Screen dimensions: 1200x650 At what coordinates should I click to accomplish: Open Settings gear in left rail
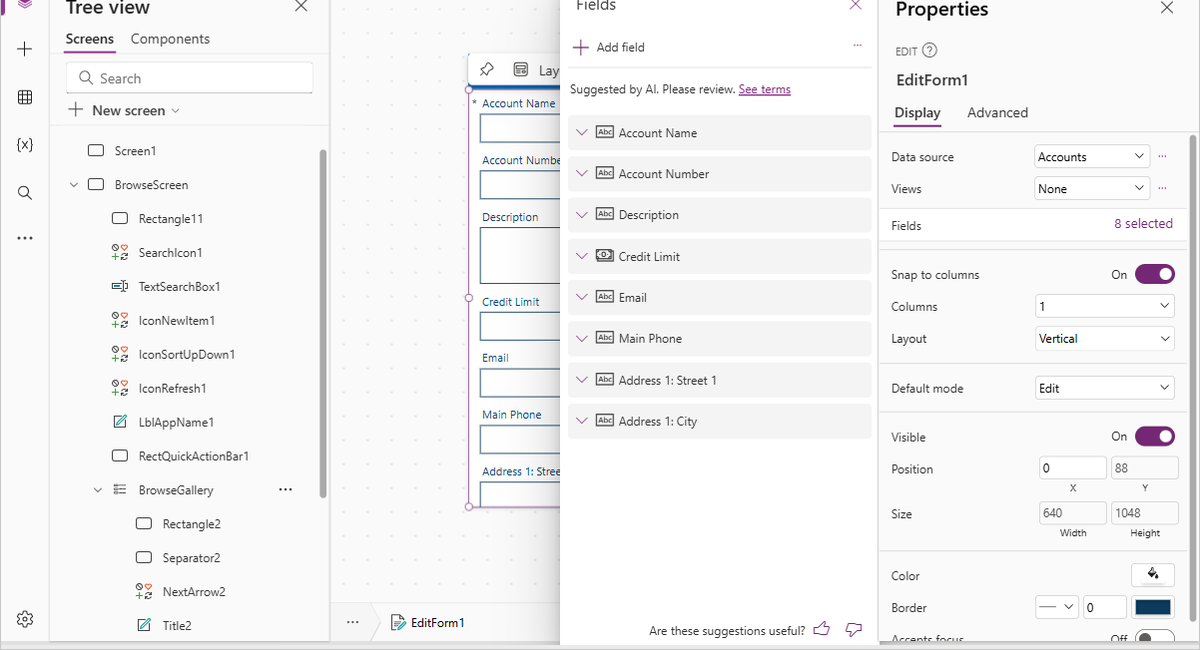pos(25,619)
